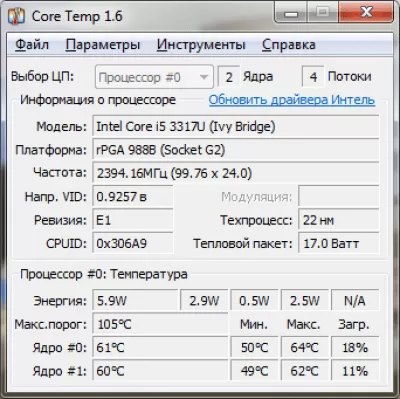Click the Загр. column header
400x399 pixels.
pos(354,325)
